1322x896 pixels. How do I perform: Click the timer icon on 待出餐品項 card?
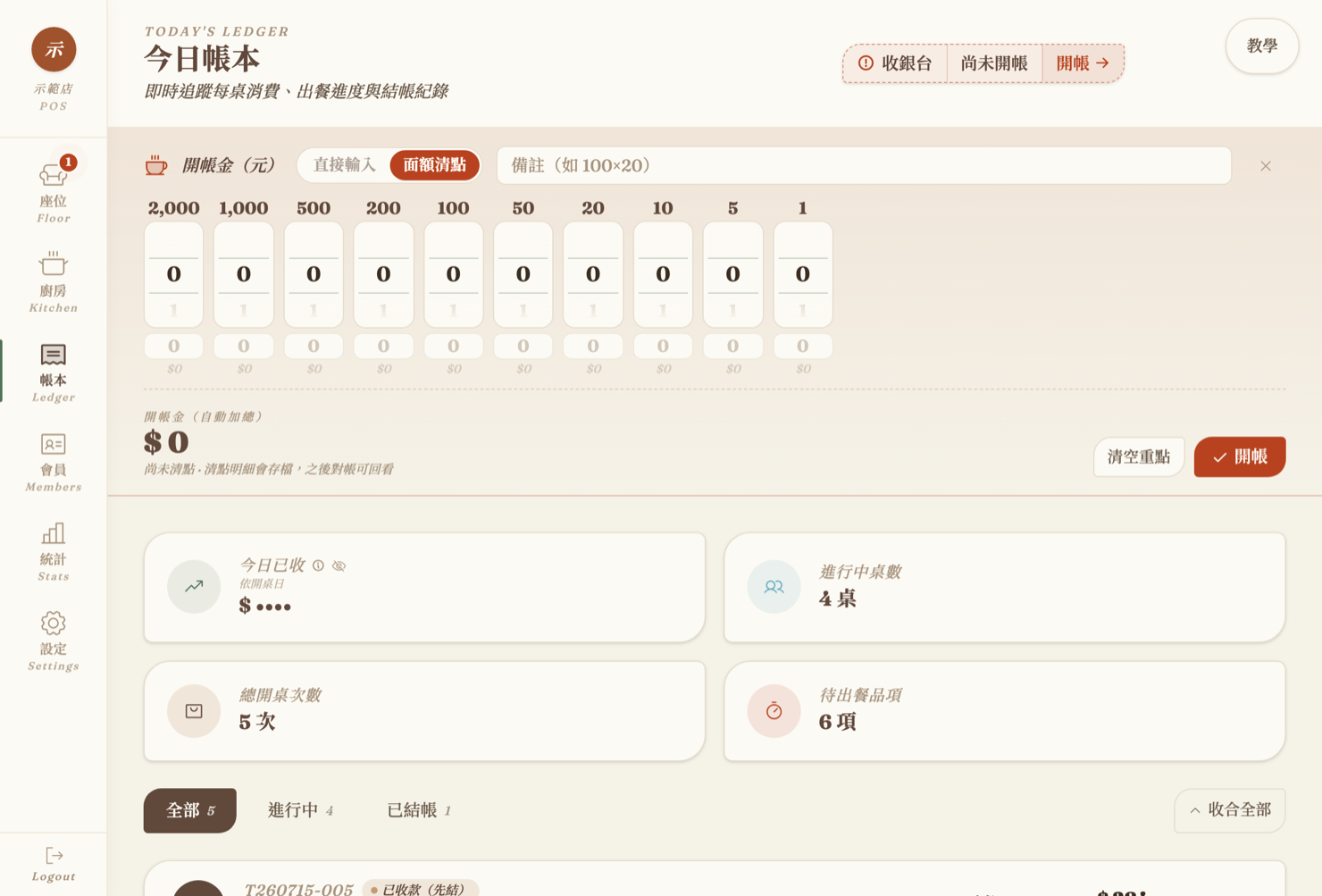(774, 711)
